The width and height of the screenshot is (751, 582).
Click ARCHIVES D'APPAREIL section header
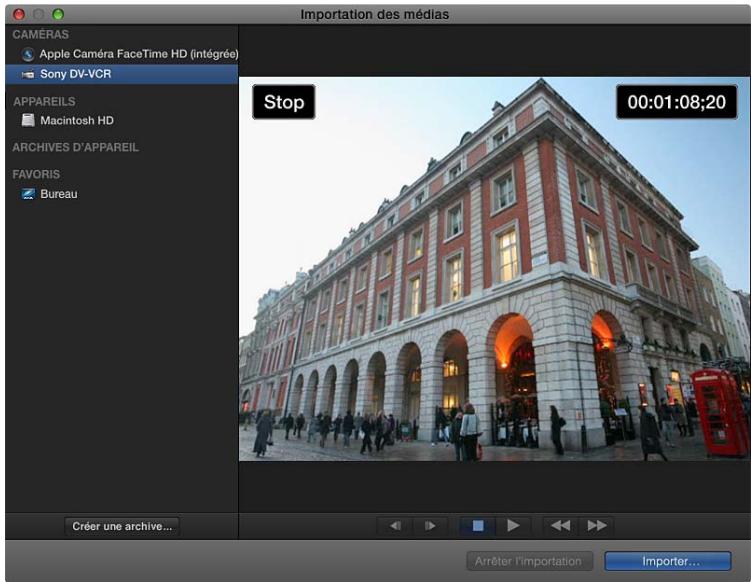[76, 148]
